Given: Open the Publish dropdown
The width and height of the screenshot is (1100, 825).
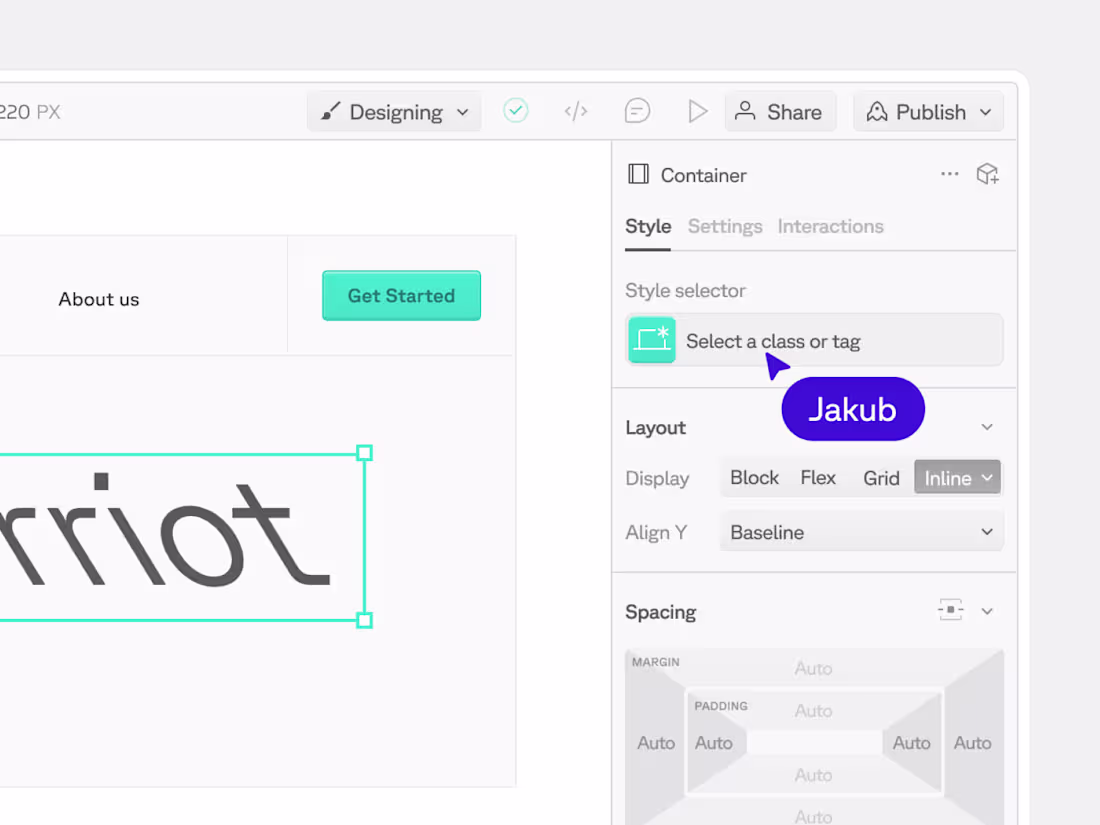Looking at the screenshot, I should [929, 112].
